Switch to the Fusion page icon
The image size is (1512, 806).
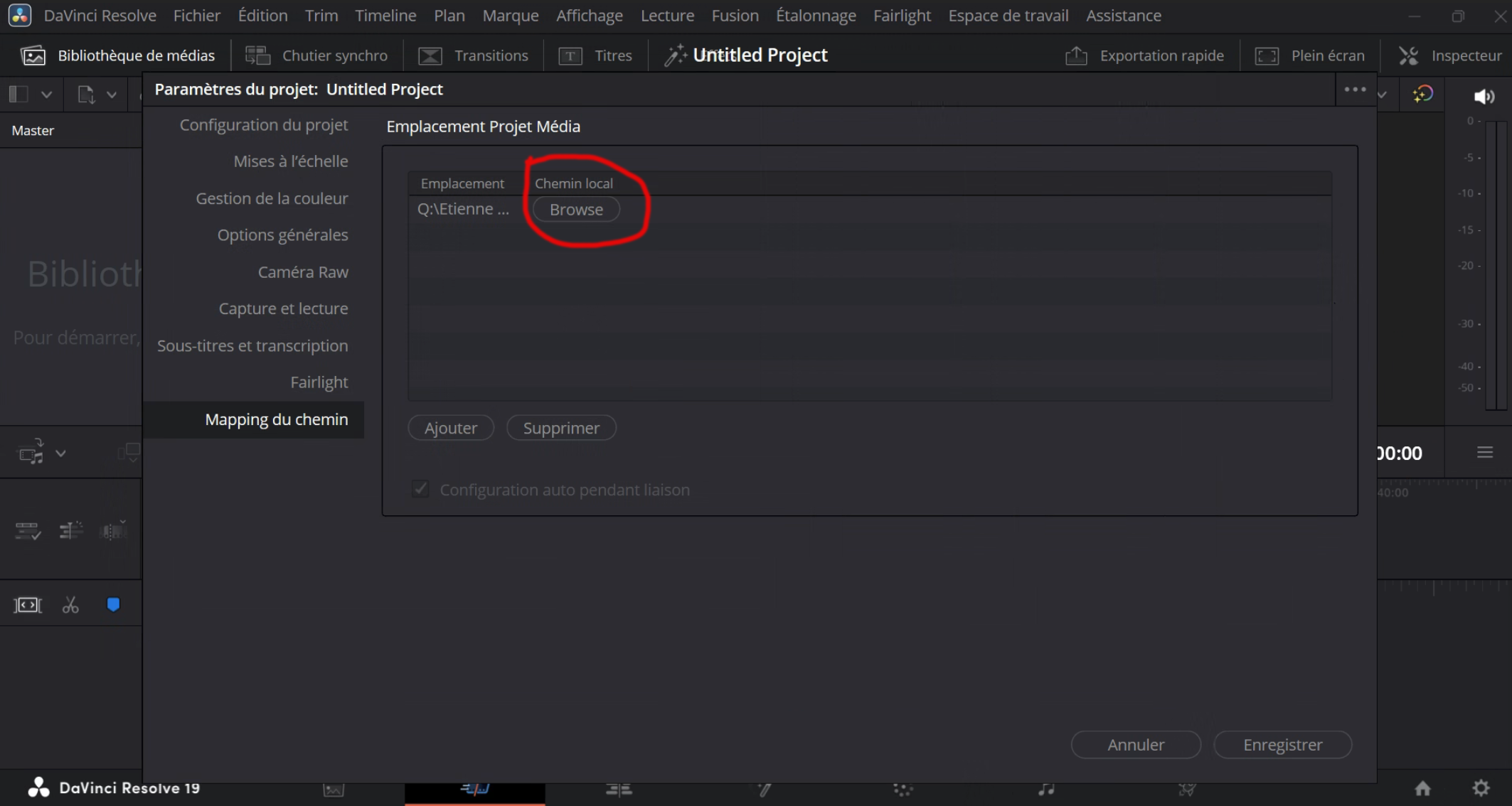(763, 789)
